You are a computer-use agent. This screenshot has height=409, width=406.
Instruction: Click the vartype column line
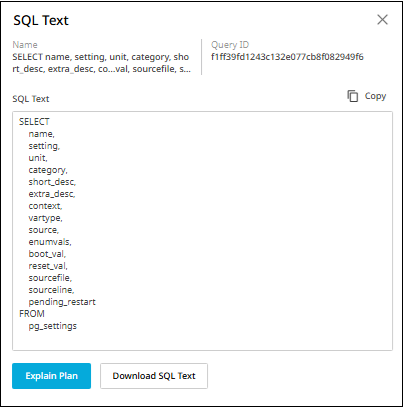45,218
